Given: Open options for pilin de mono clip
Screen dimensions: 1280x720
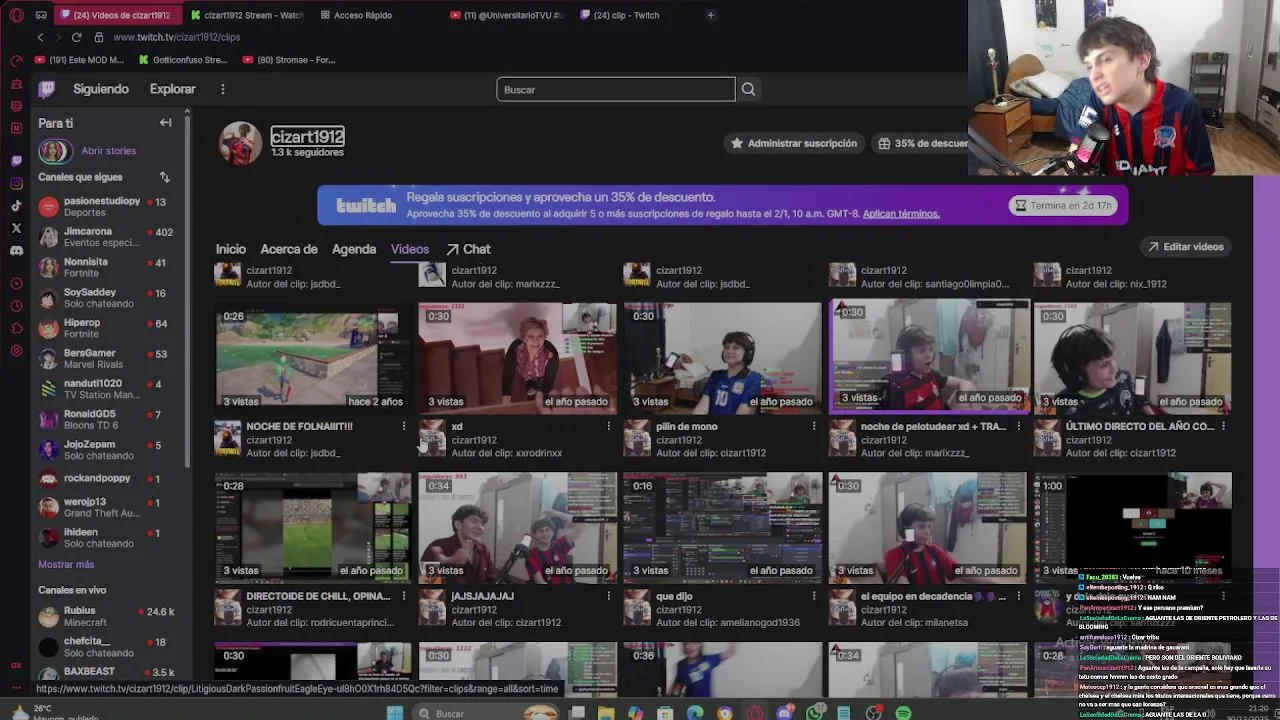Looking at the screenshot, I should [x=813, y=426].
